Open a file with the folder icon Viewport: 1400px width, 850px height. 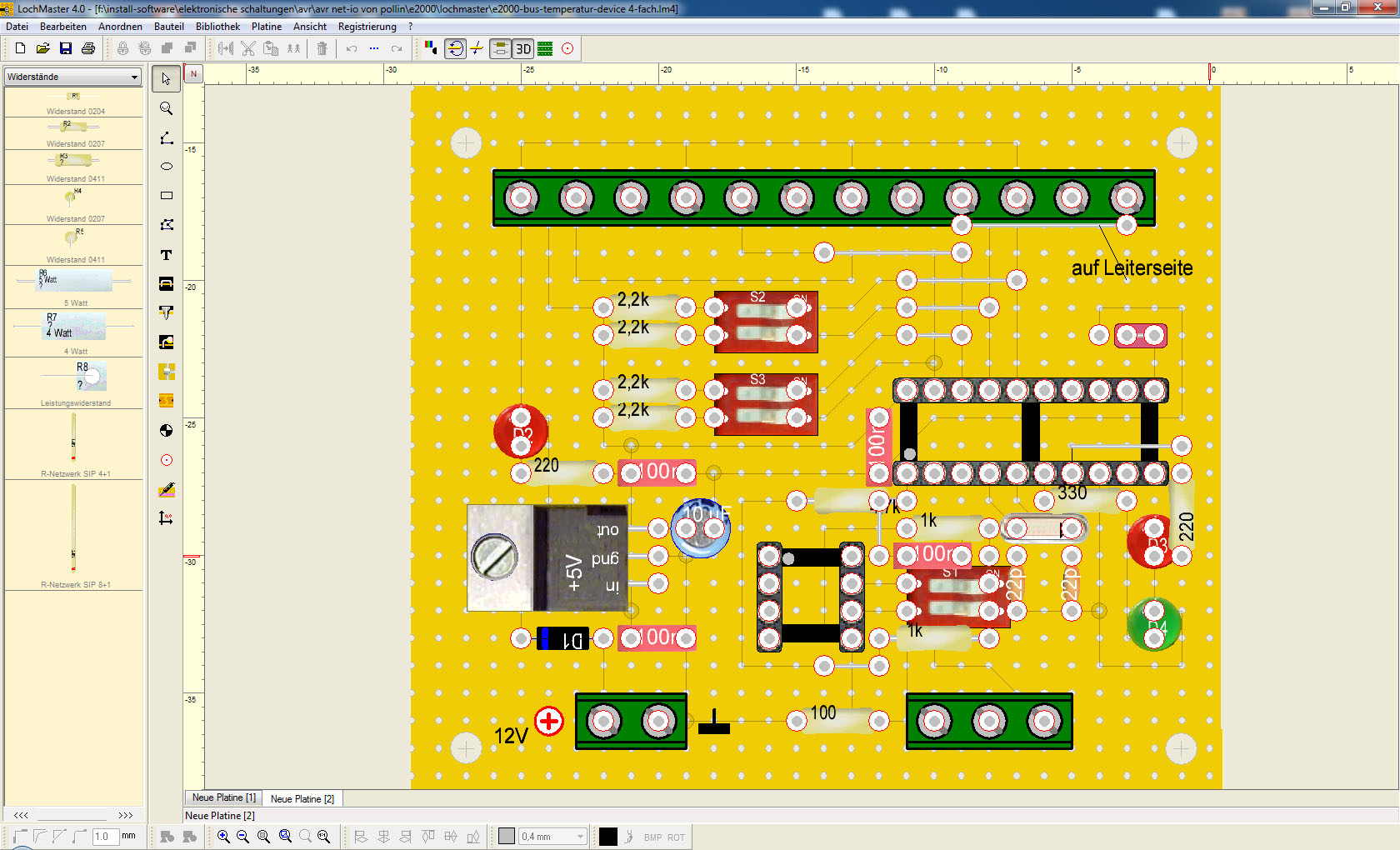43,49
